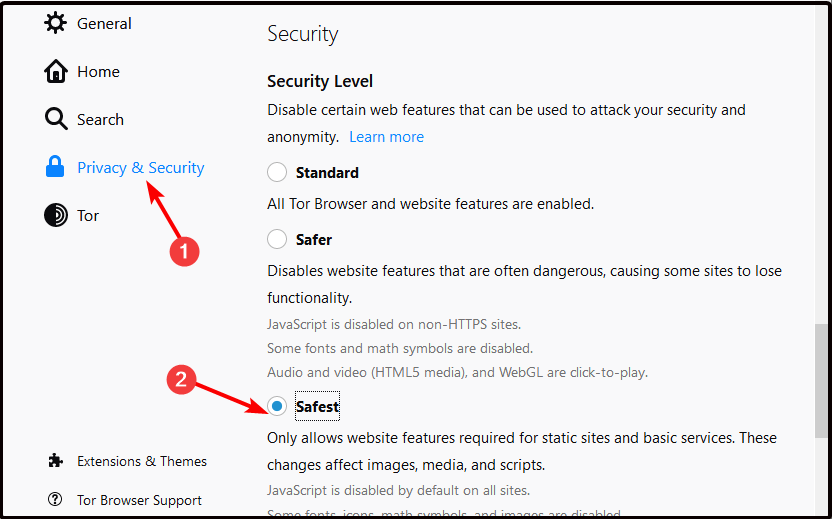Click the Search magnifier icon
832x519 pixels.
pos(56,119)
